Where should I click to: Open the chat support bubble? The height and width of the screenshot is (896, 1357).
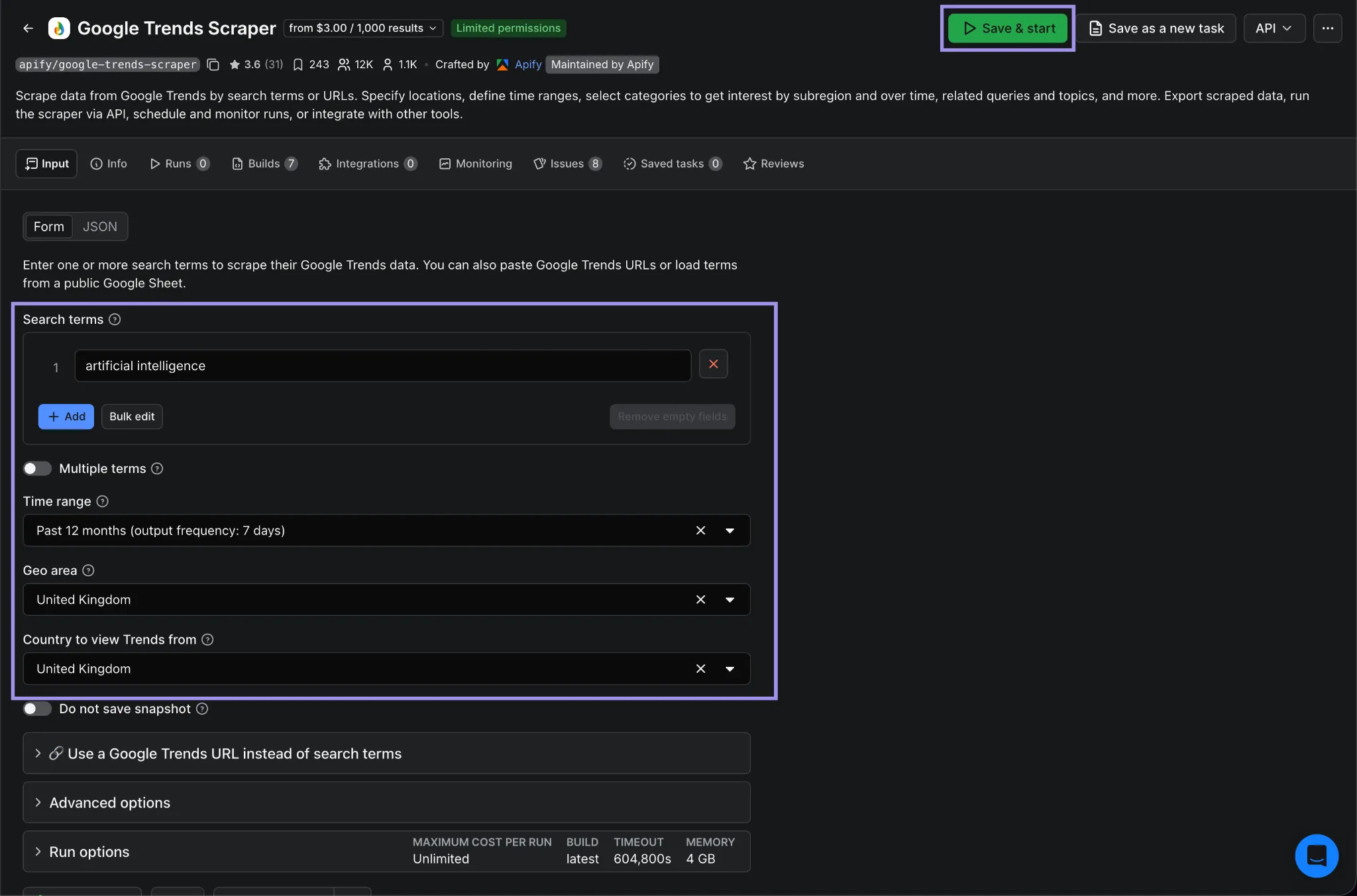click(1317, 856)
